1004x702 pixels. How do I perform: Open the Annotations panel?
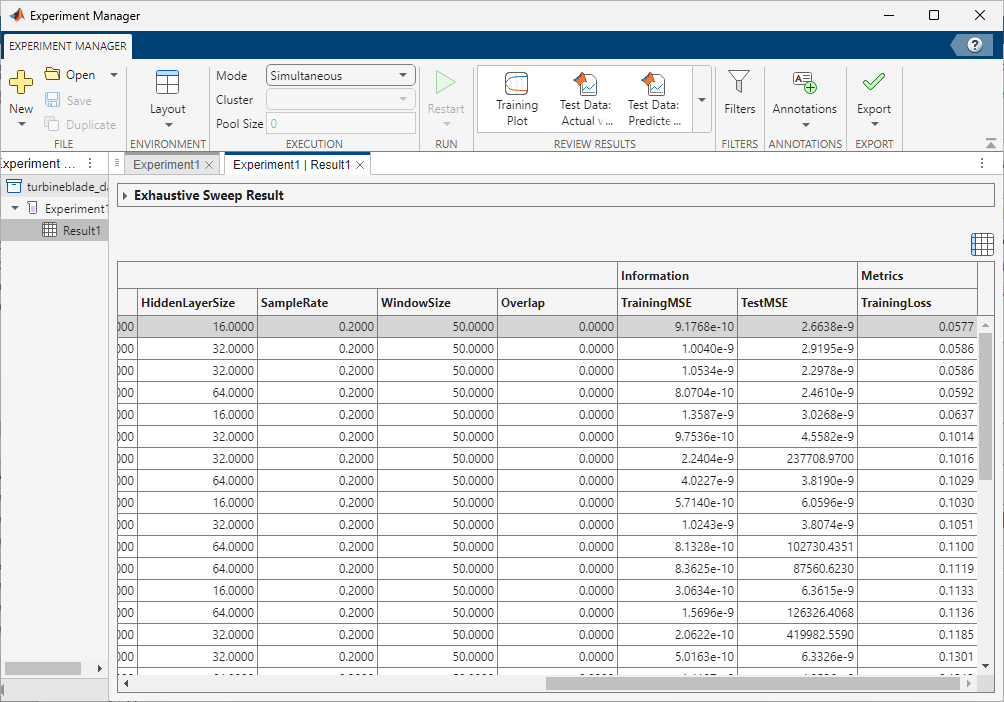point(804,97)
